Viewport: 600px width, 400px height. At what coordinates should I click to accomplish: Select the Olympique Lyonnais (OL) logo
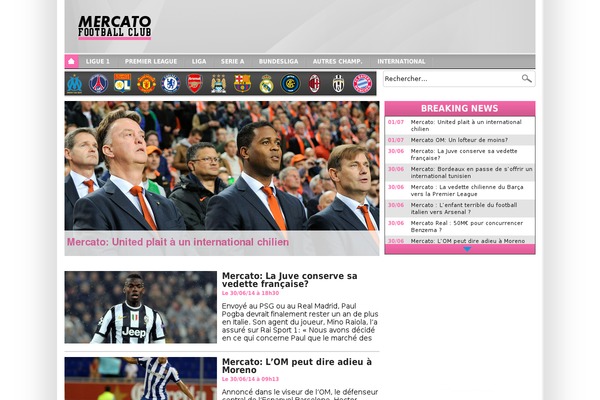pyautogui.click(x=122, y=83)
